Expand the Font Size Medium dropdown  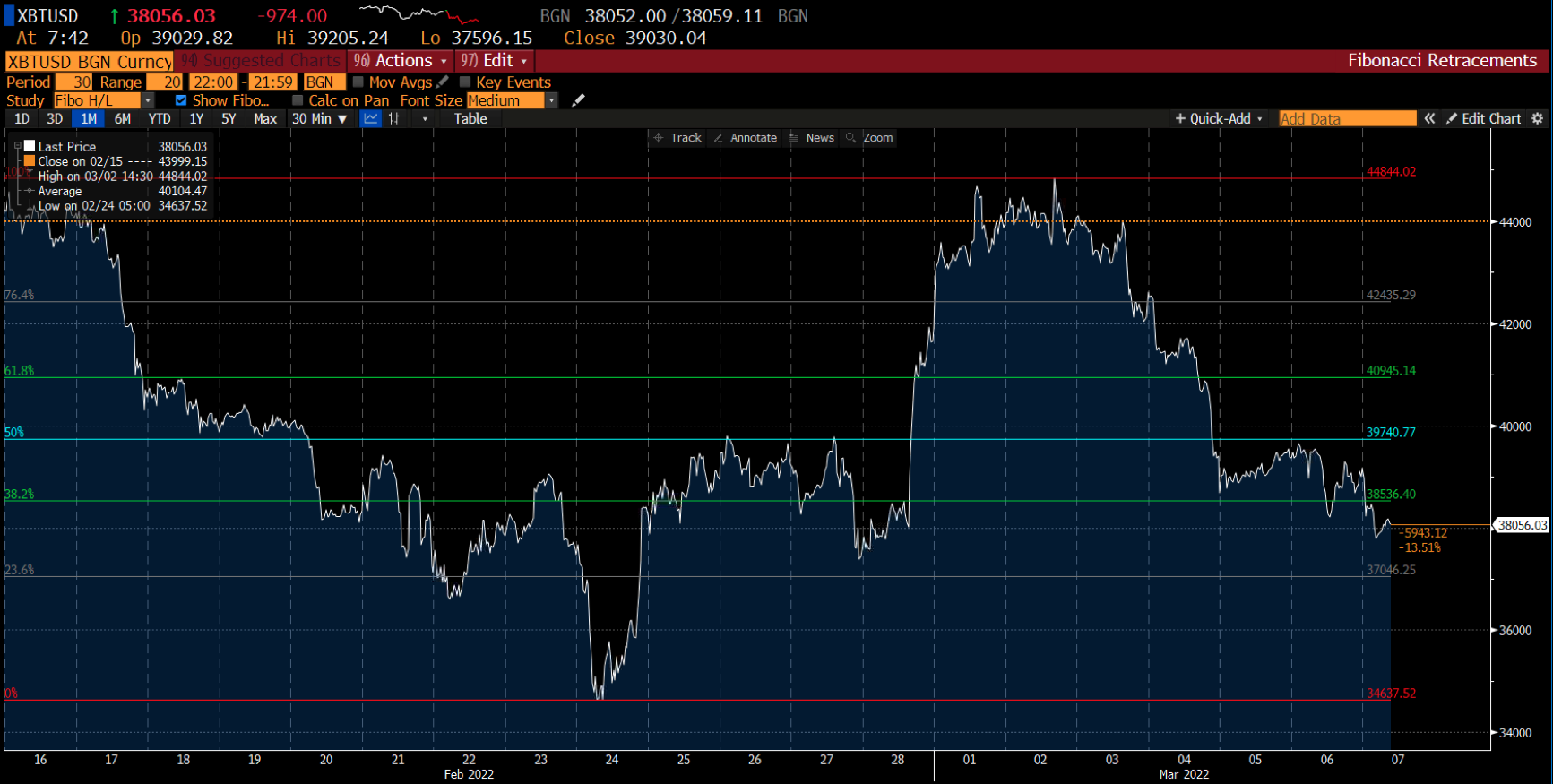551,100
